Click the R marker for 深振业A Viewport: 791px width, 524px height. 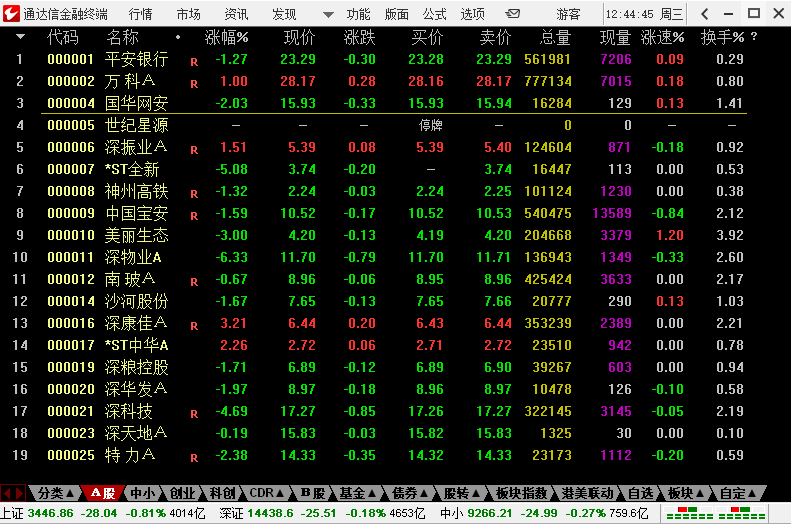click(194, 150)
